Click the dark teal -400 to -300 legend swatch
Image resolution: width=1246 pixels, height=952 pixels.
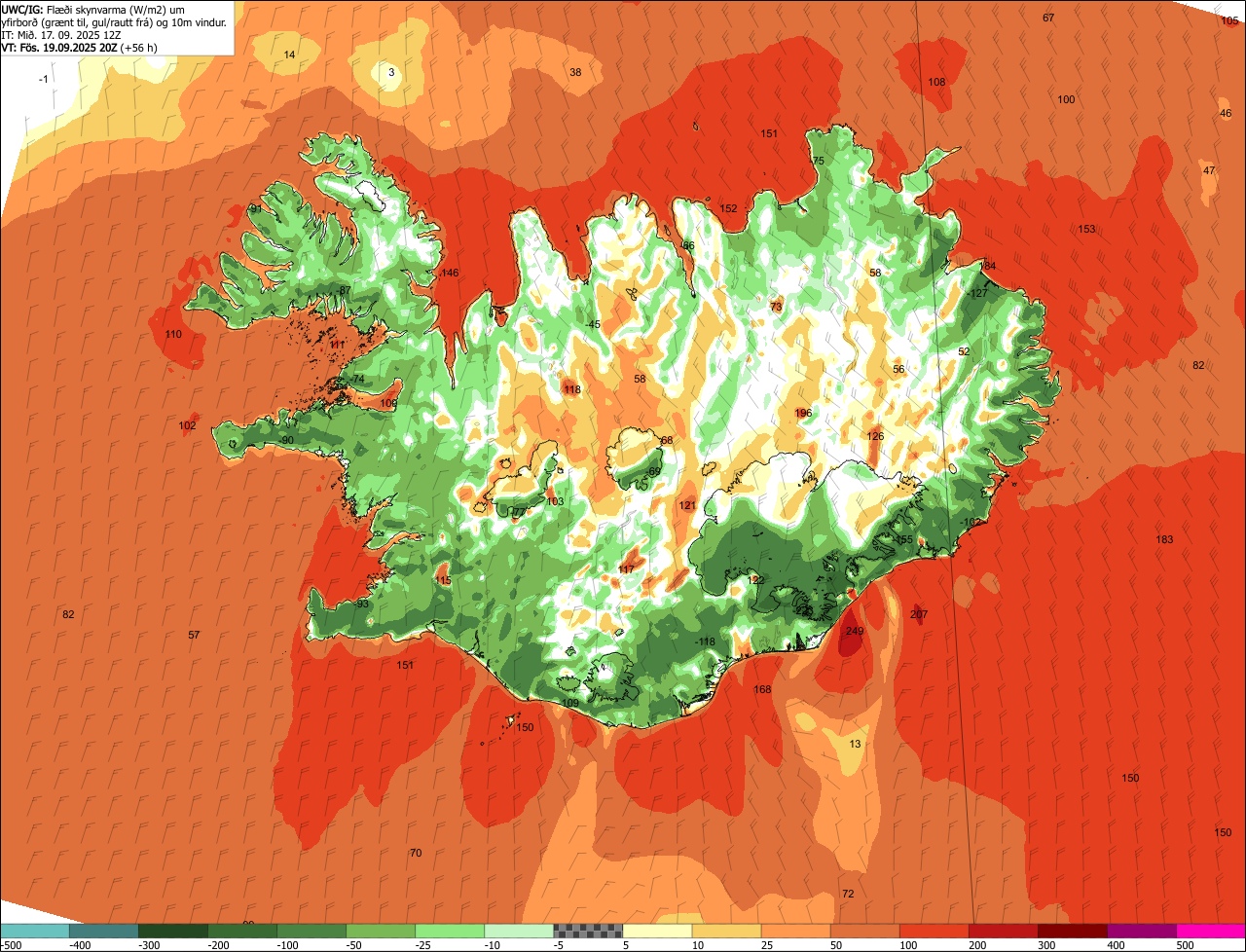coord(104,931)
